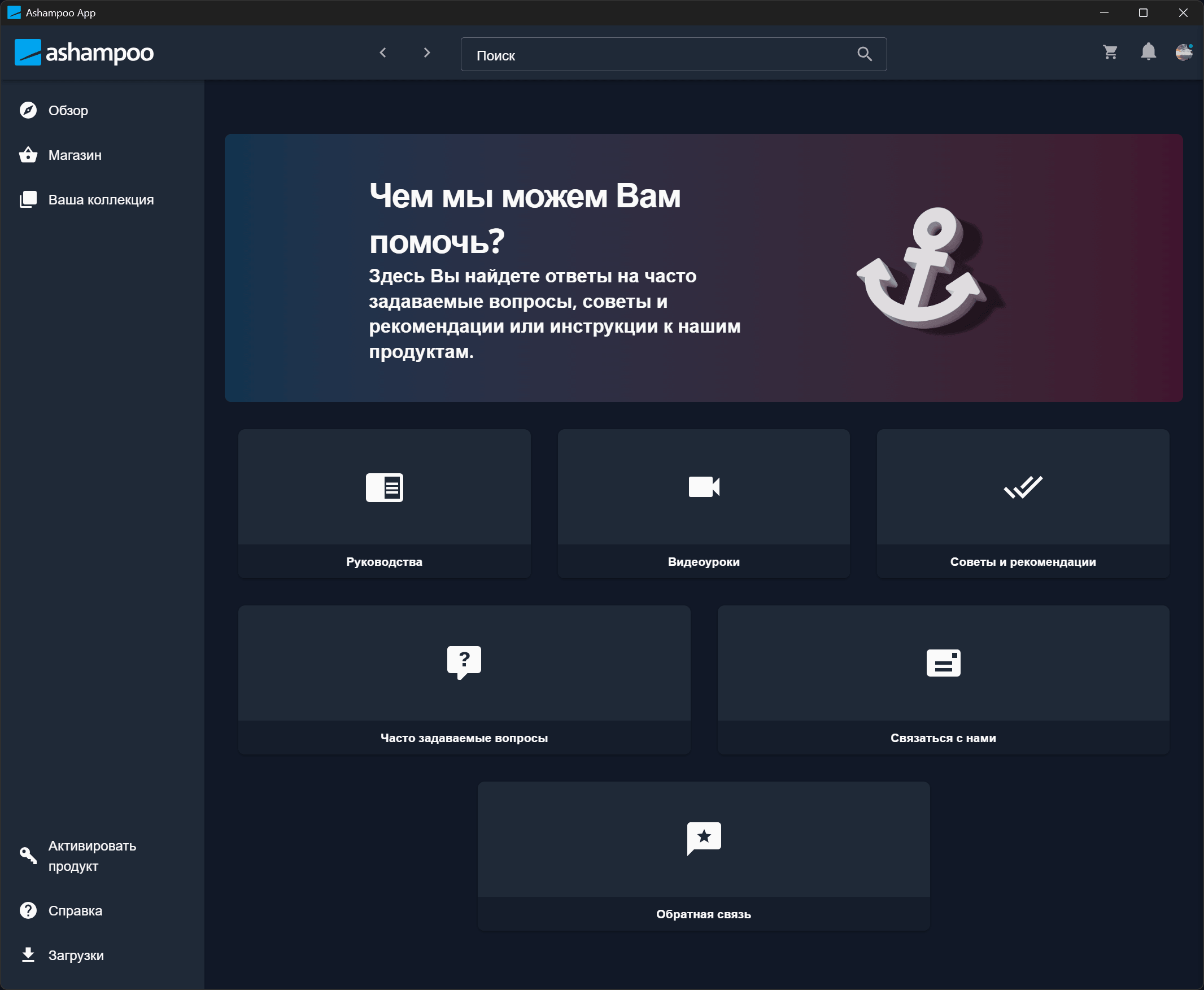Click the Обзор compass icon
The image size is (1204, 990).
(28, 110)
